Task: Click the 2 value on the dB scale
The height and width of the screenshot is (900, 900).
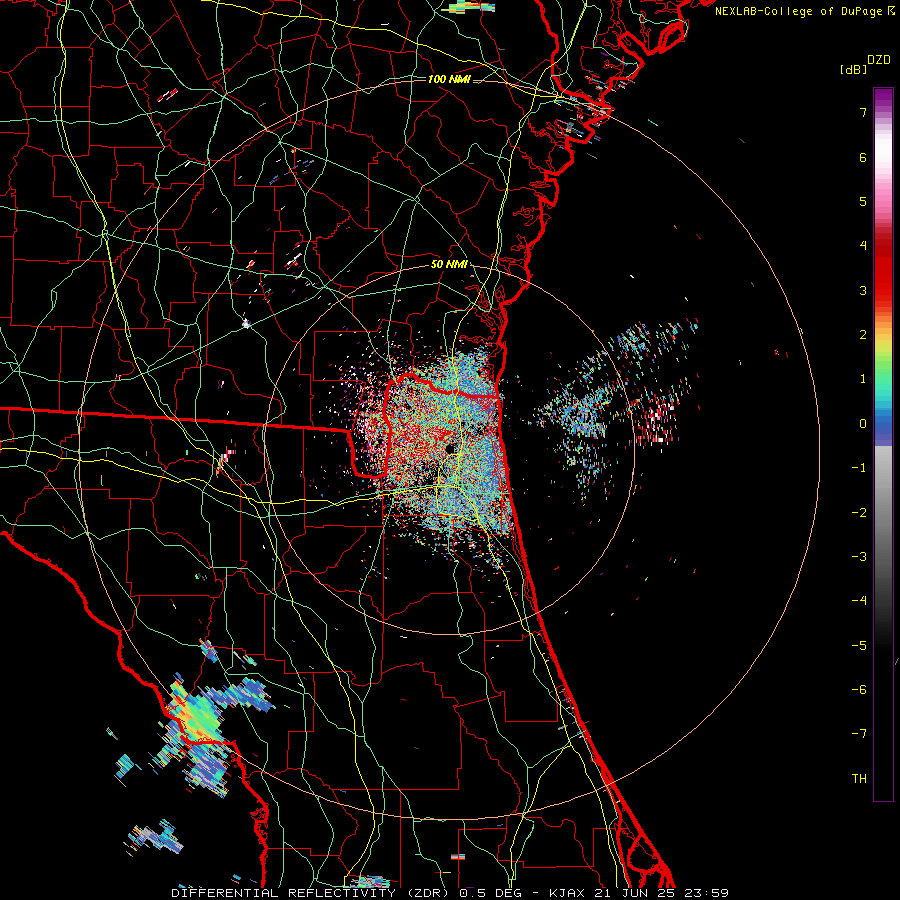Action: pos(863,335)
